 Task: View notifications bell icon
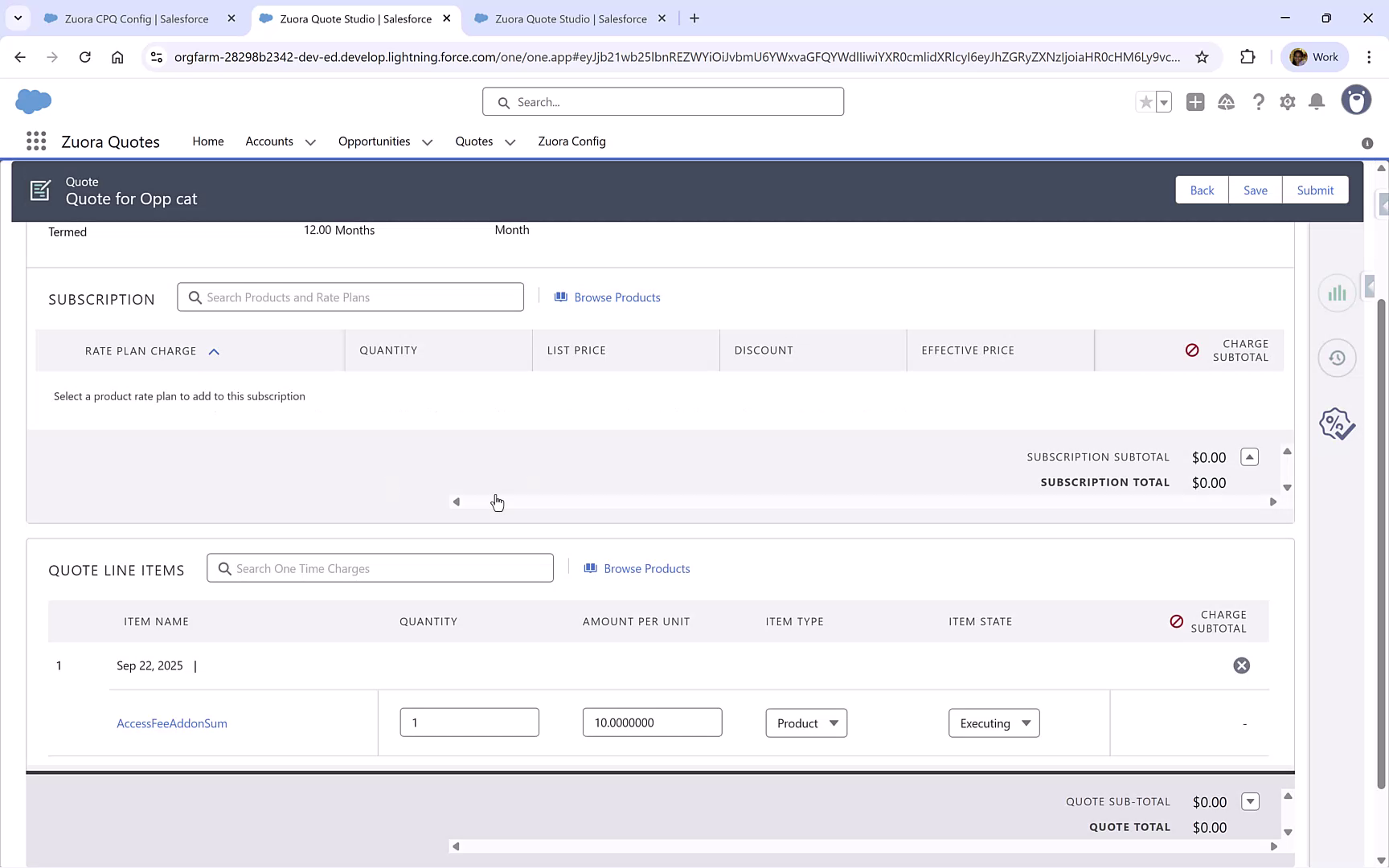point(1316,102)
